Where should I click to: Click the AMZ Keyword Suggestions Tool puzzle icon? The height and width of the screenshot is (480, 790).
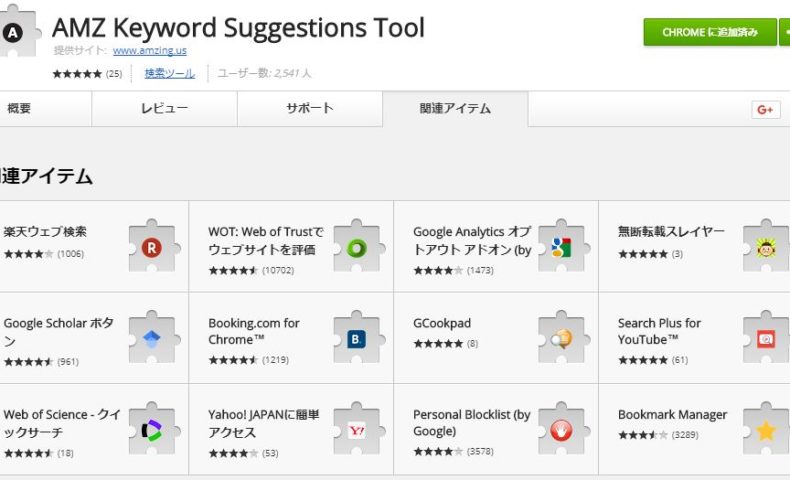[19, 31]
